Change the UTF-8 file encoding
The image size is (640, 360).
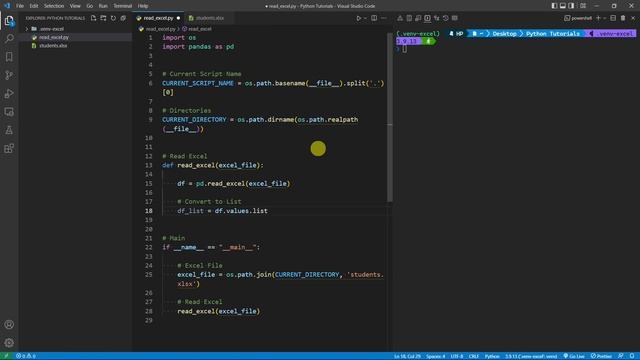[x=457, y=356]
